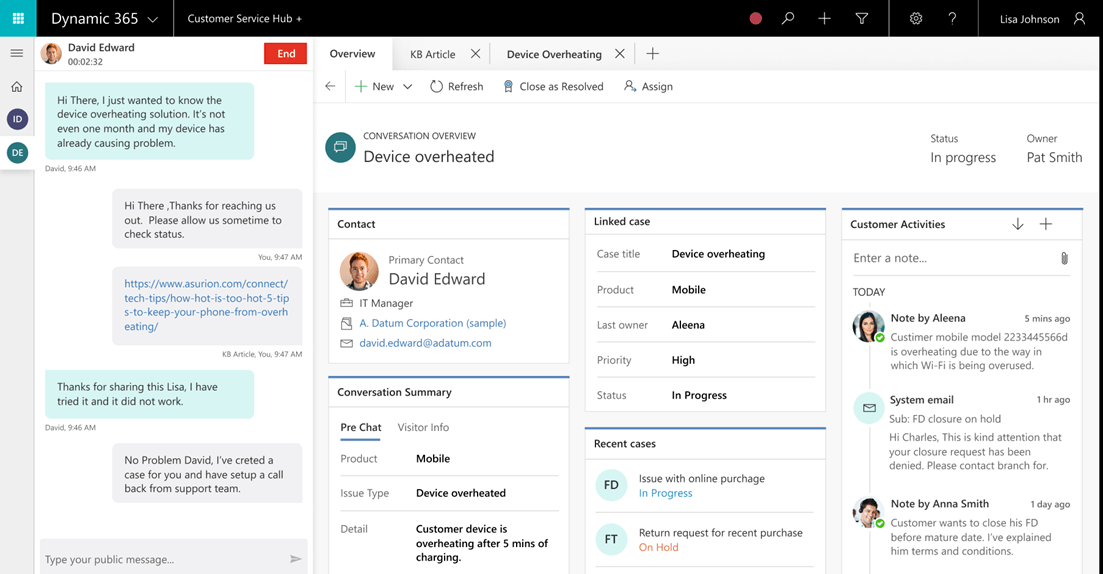Click David Edward's contact photo

(x=359, y=271)
